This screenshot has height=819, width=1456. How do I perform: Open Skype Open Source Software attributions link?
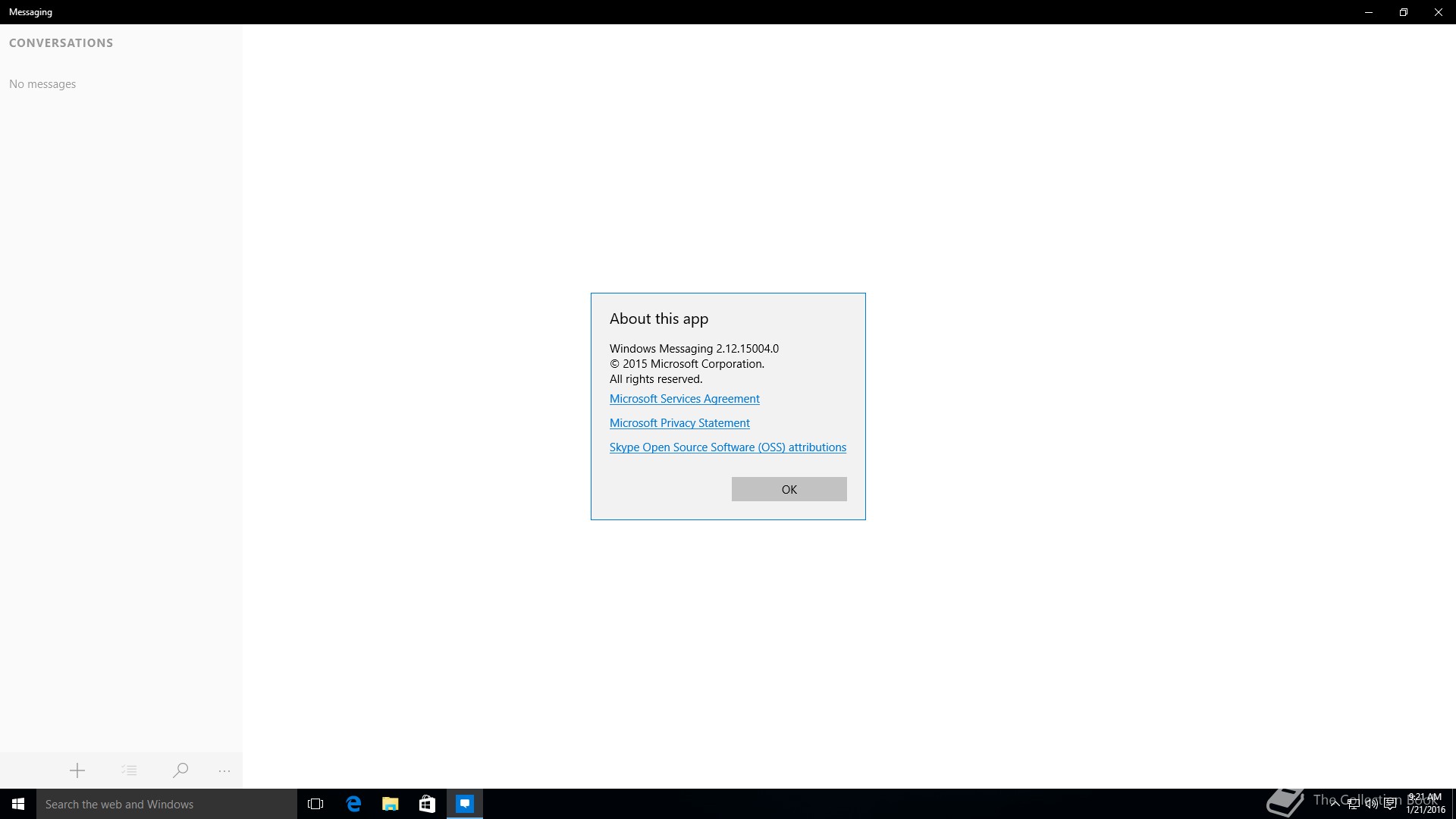[x=727, y=447]
